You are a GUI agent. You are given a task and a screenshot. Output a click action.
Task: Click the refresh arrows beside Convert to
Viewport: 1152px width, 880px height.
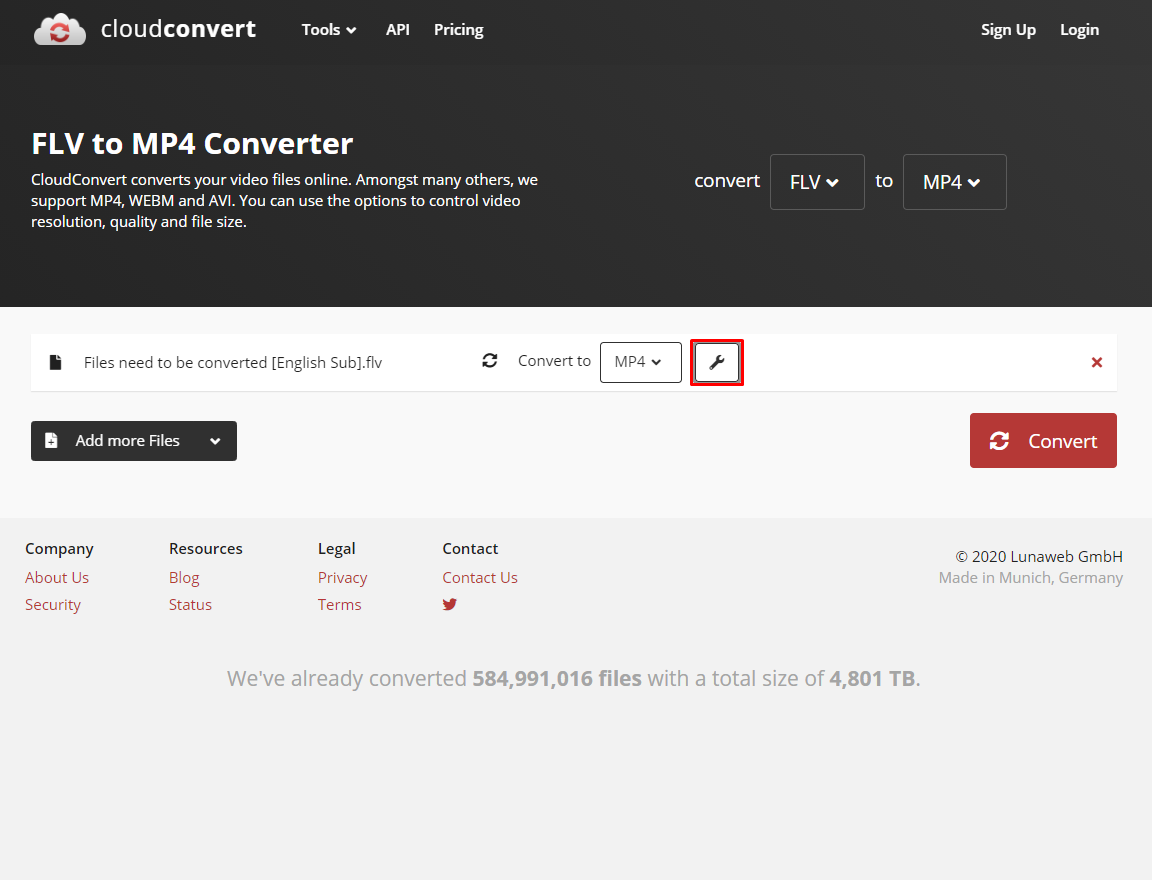[490, 361]
